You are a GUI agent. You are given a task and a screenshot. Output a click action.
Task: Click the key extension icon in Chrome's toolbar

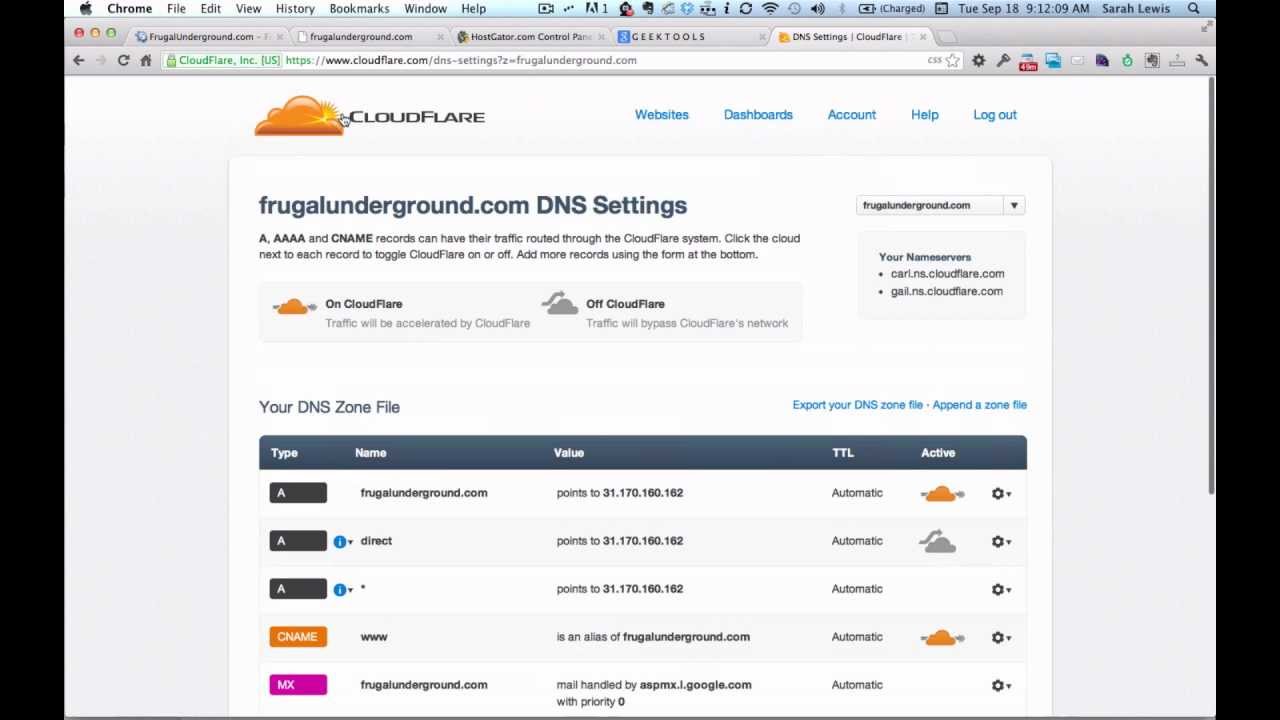[x=1003, y=61]
